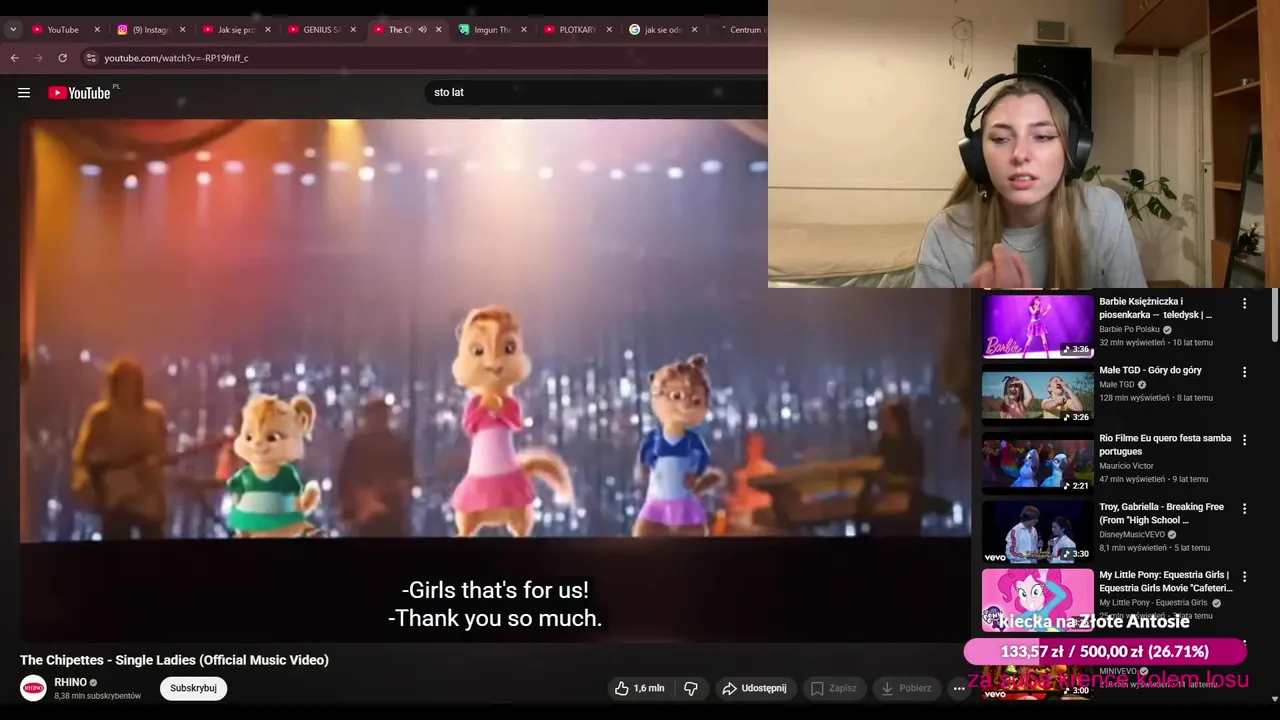Screen dimensions: 1280x720
Task: Click the video title 'The Chipettes - Single Ladies'
Action: [x=174, y=660]
